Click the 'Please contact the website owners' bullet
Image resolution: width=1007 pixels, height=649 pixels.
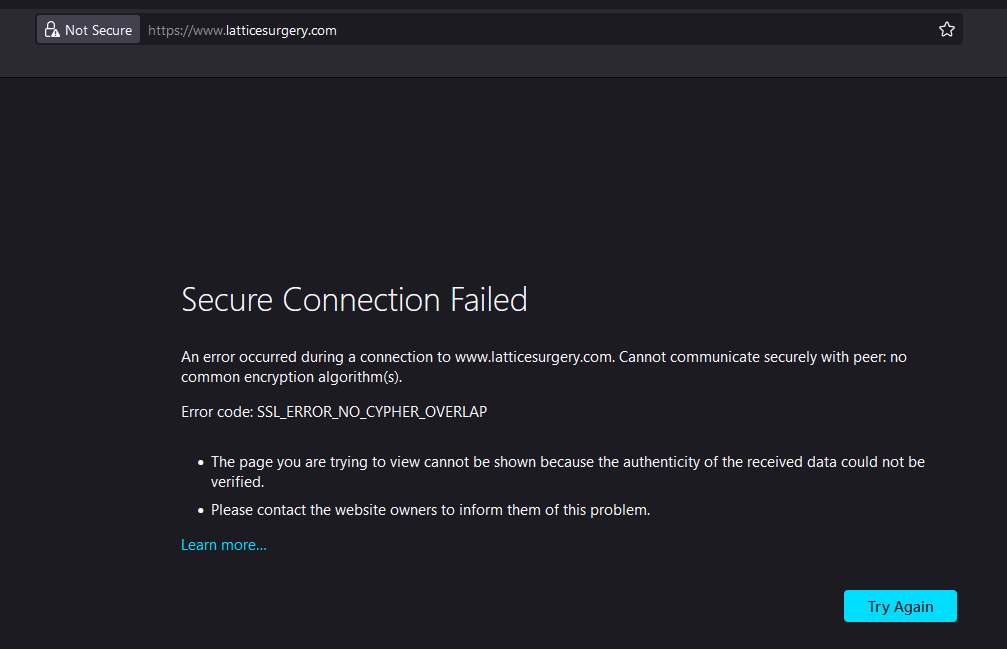430,510
